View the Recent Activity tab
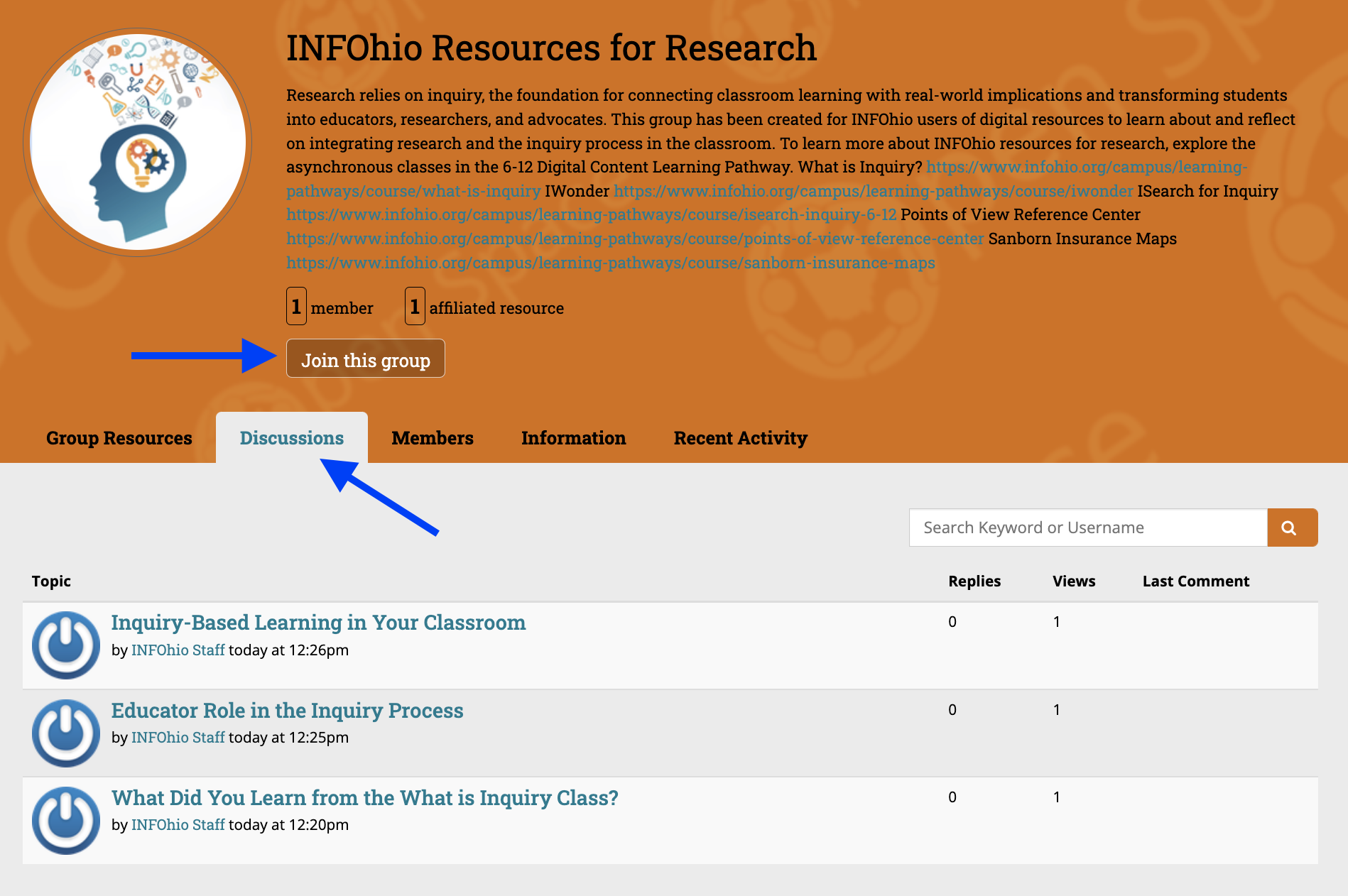 click(741, 438)
